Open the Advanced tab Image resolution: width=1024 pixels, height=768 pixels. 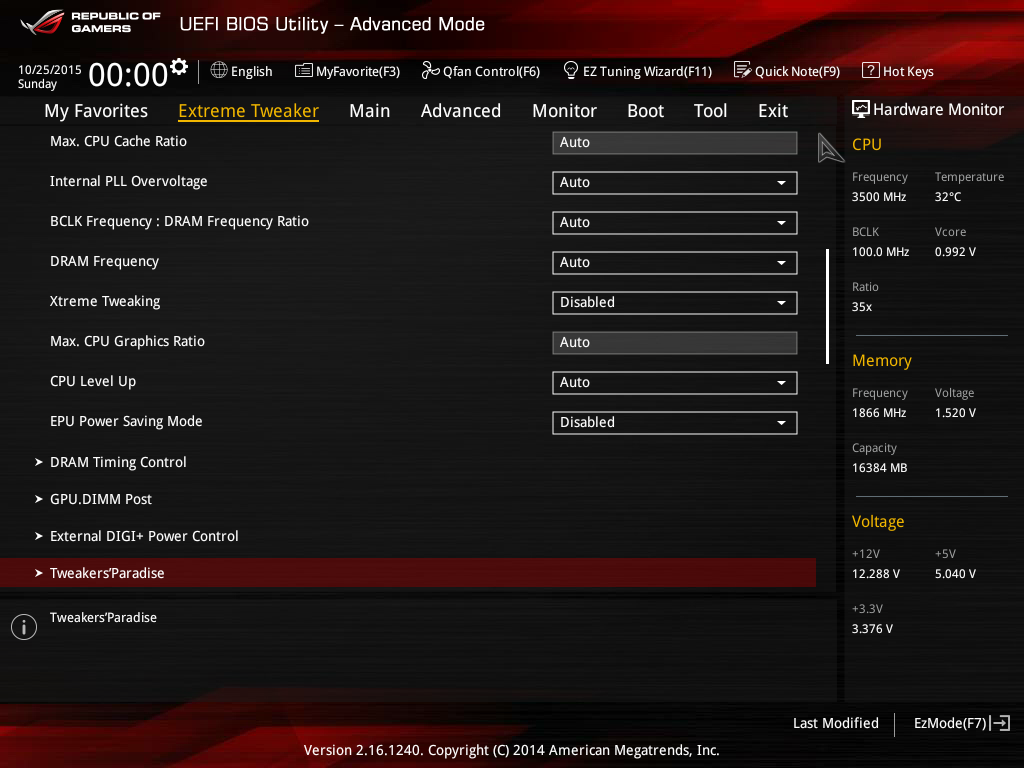(x=461, y=111)
